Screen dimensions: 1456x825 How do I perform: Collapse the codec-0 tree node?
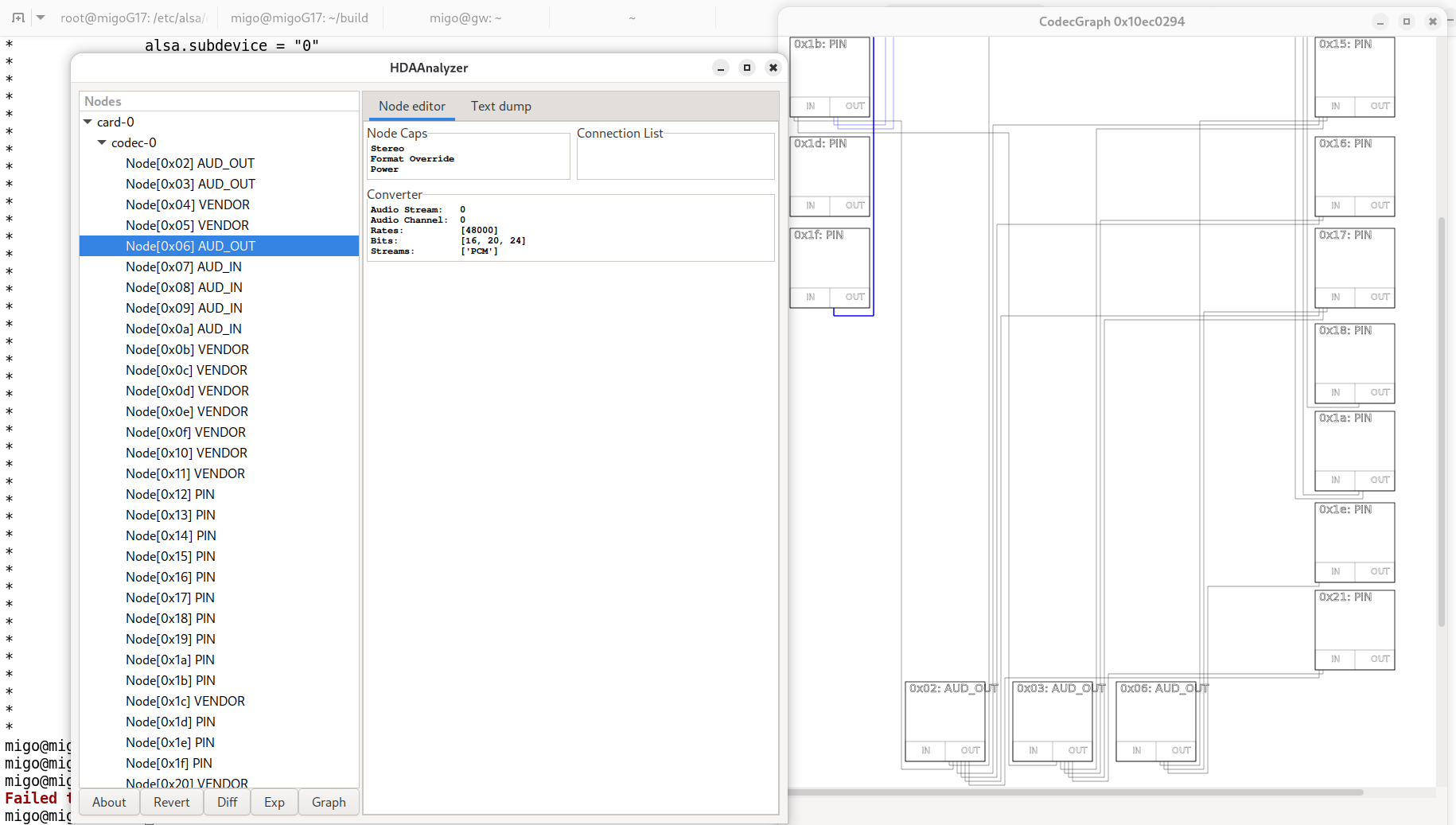(102, 142)
